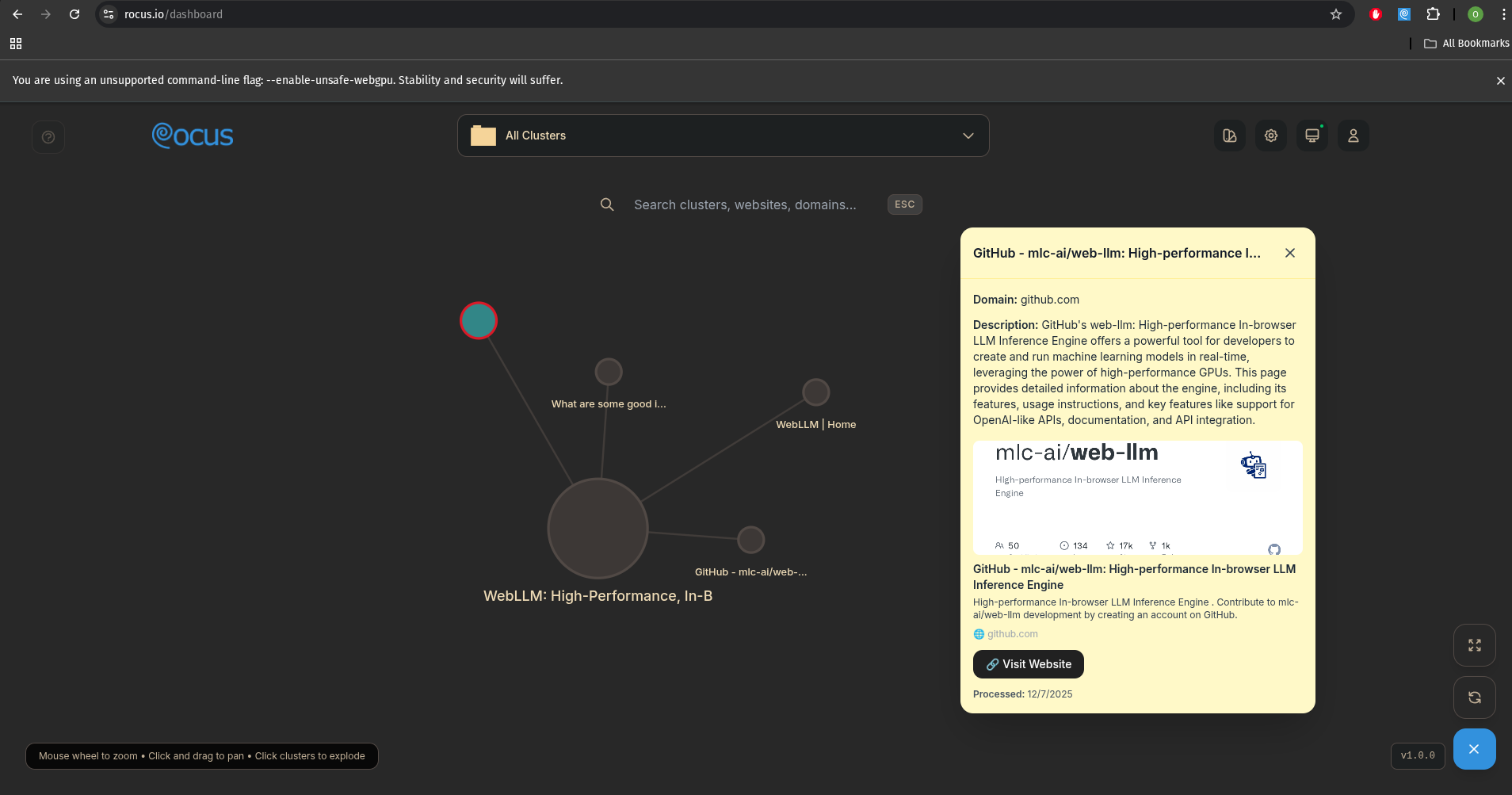The height and width of the screenshot is (795, 1512).
Task: Open the apps grid in bookmarks bar
Action: (16, 44)
